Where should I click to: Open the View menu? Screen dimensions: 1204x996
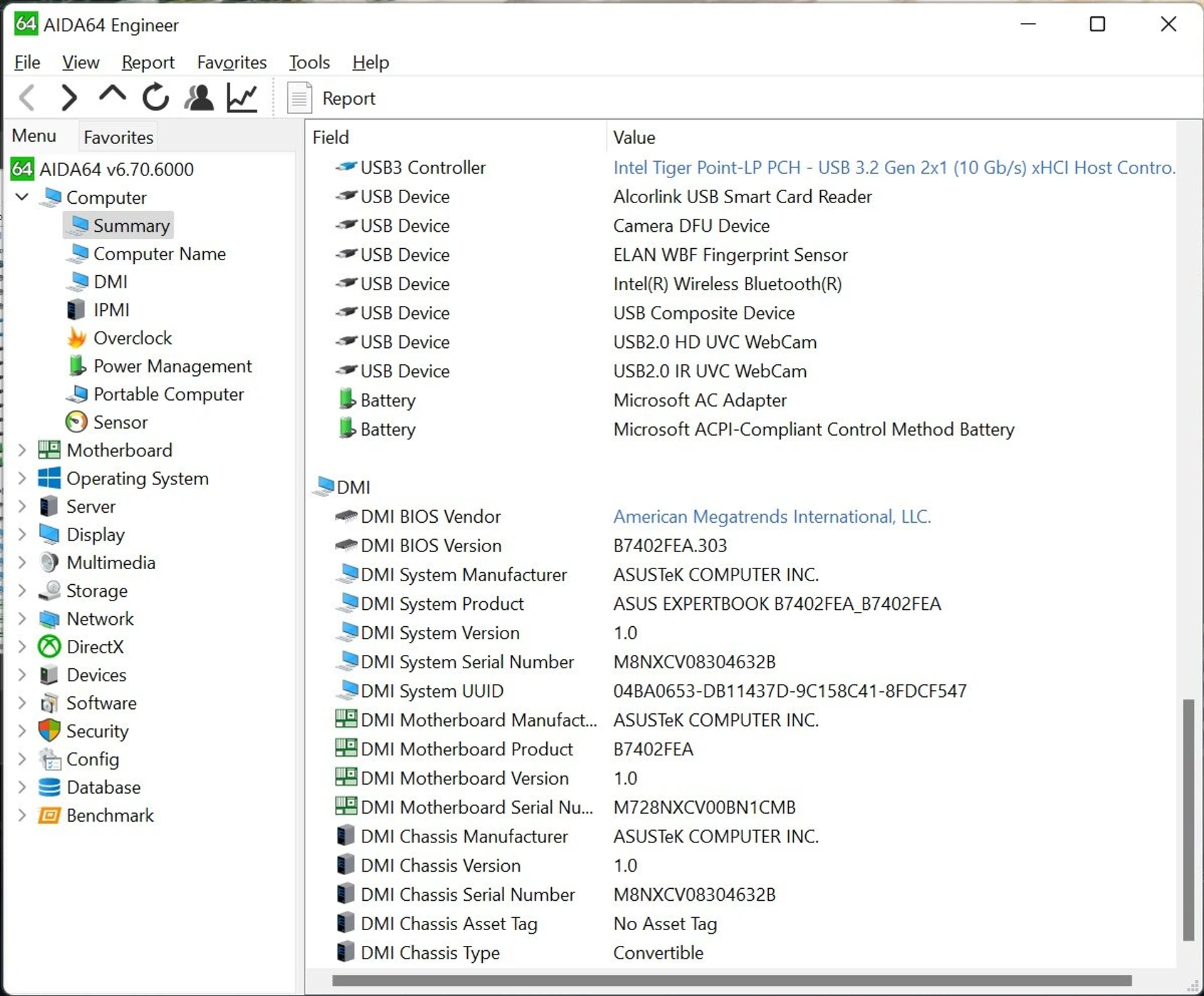80,62
